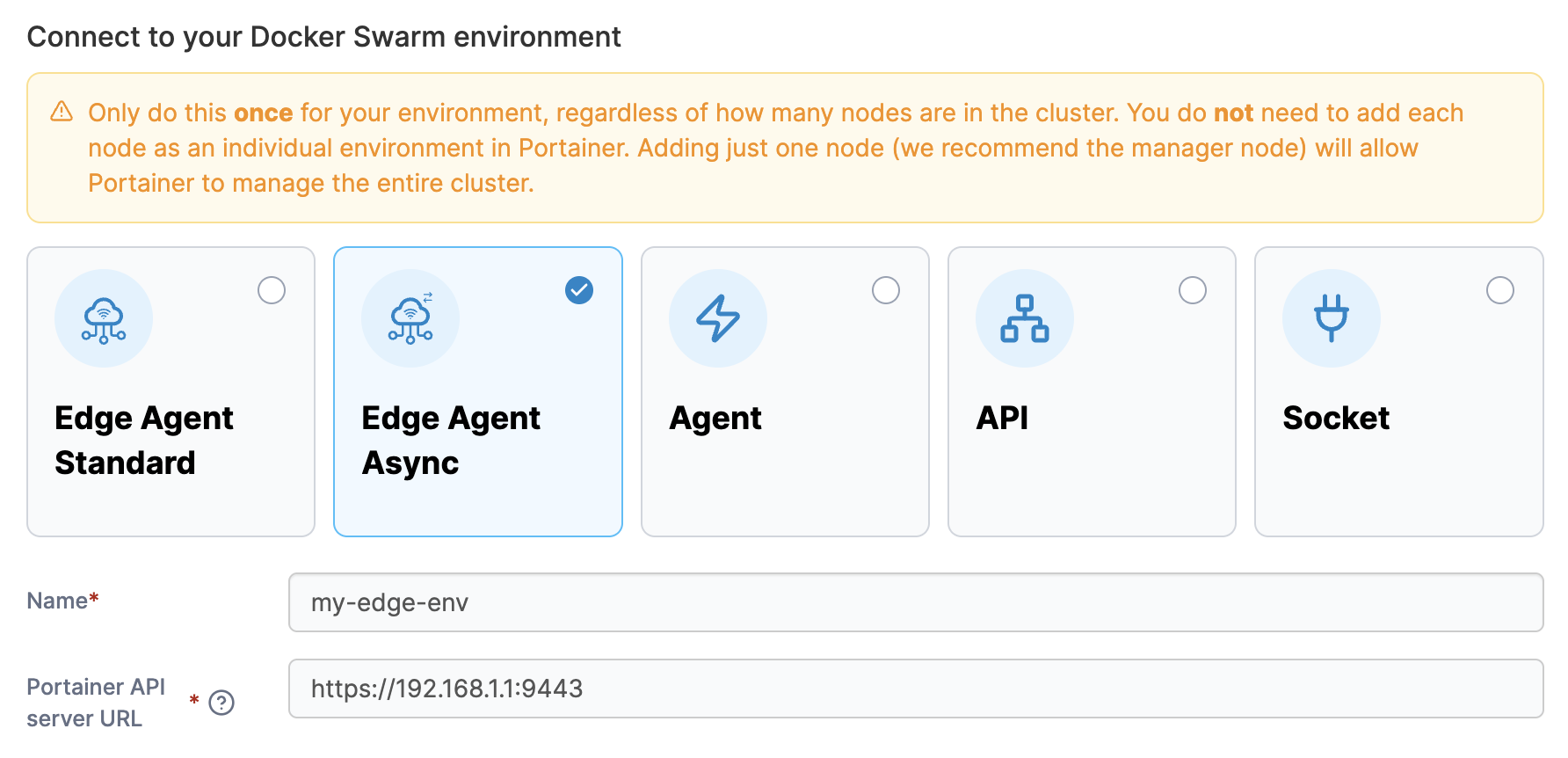This screenshot has width=1568, height=758.
Task: Click the Portainer API server URL field
Action: pos(915,689)
